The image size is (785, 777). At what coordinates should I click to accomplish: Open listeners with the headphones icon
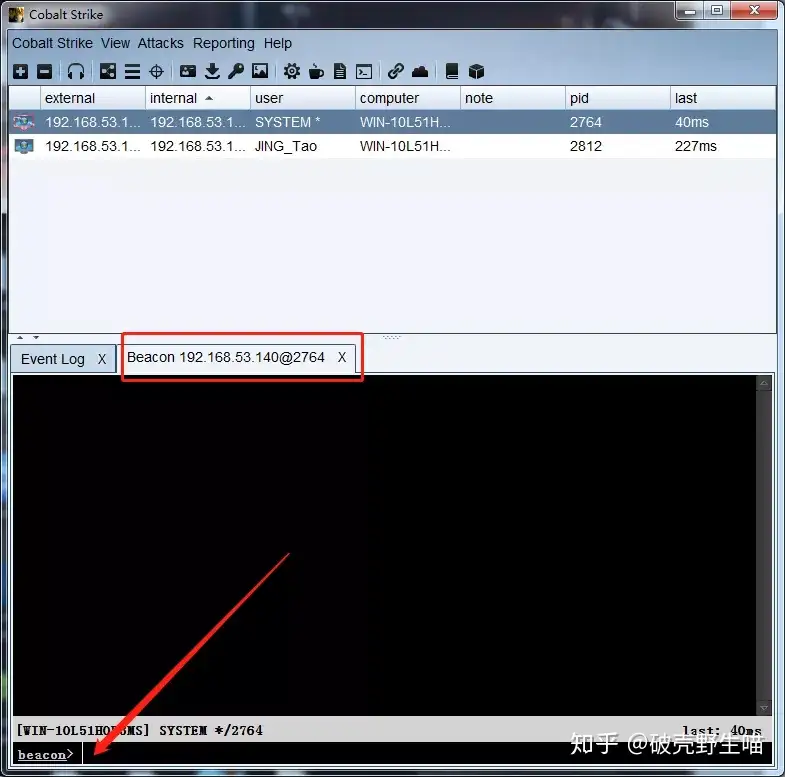pos(76,72)
